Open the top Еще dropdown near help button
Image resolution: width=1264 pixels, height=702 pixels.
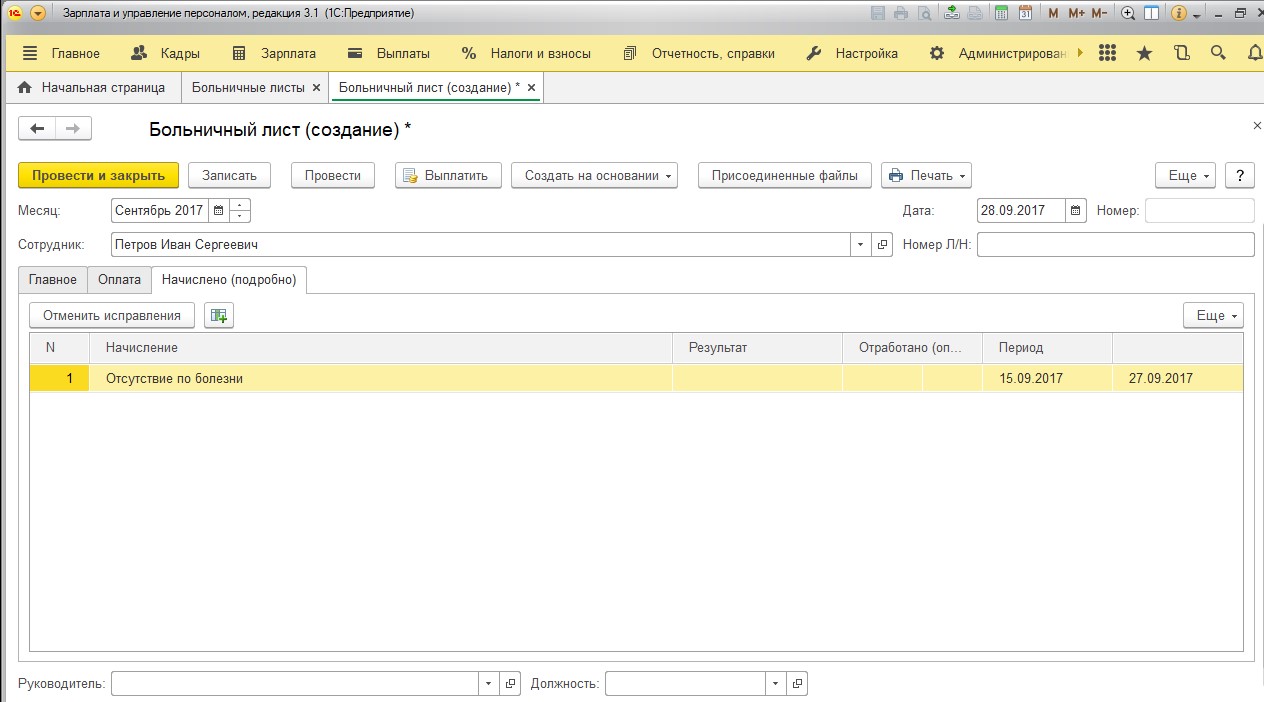[x=1186, y=175]
